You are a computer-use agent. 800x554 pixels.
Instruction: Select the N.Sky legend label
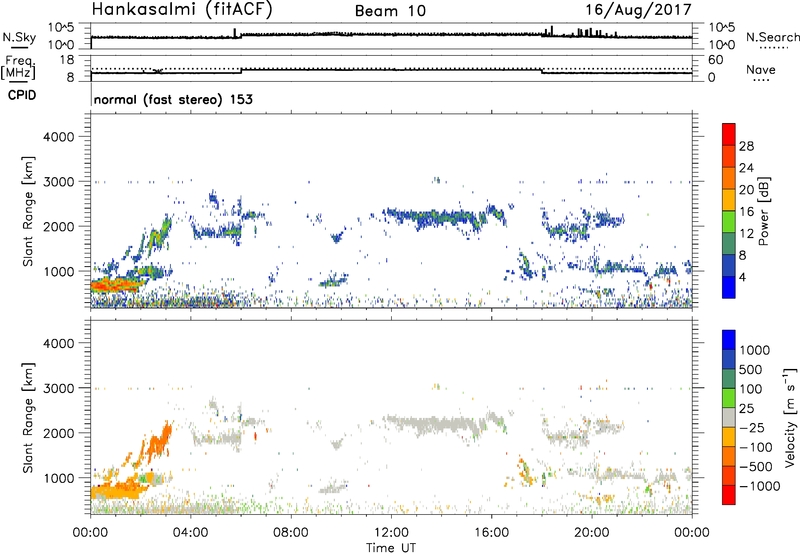click(19, 37)
